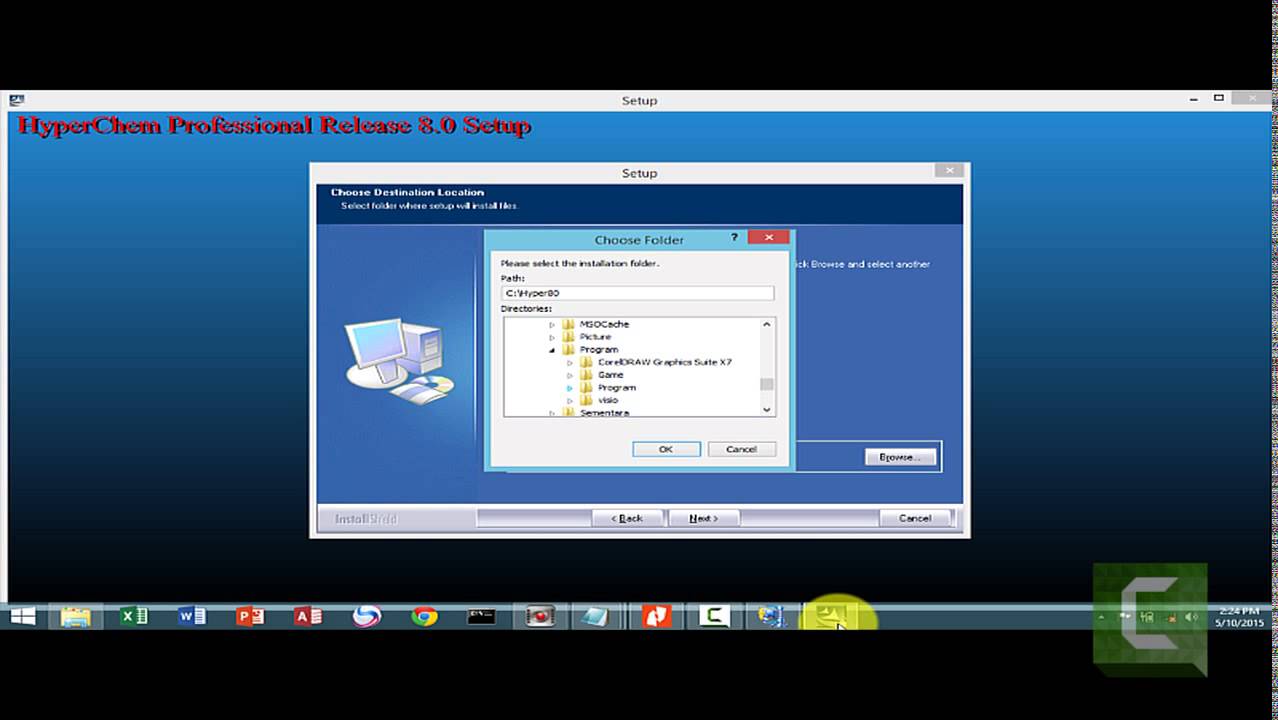Open the orange app taskbar icon
Viewport: 1278px width, 720px height.
(656, 616)
